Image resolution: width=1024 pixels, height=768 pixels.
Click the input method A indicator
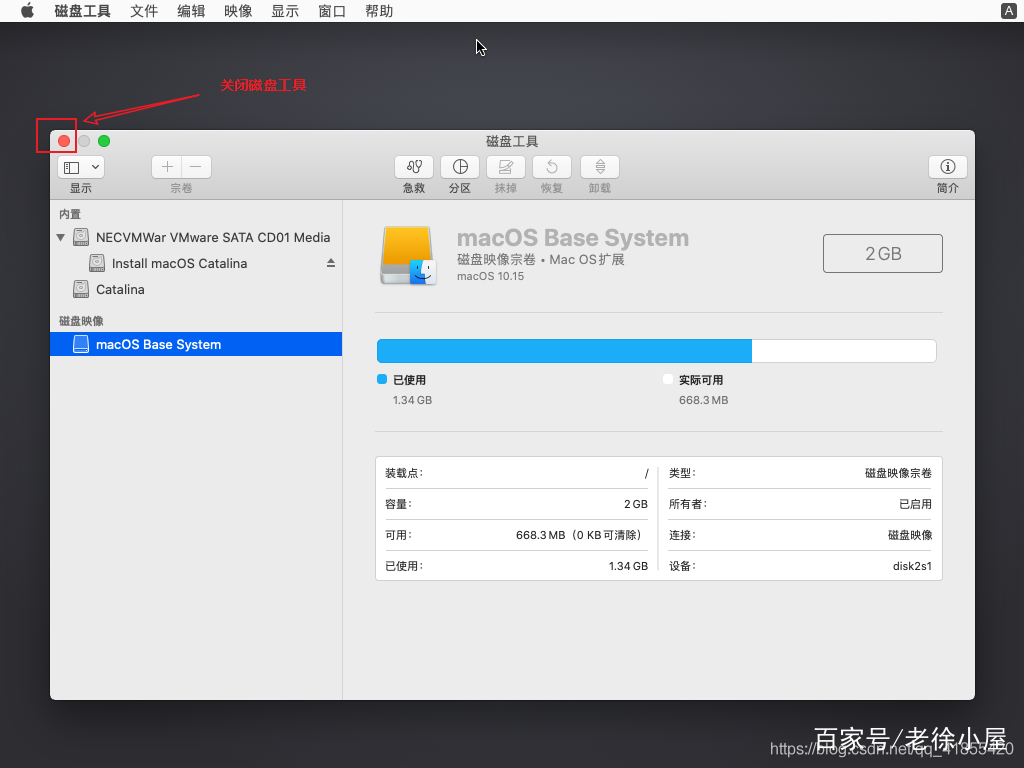1008,11
